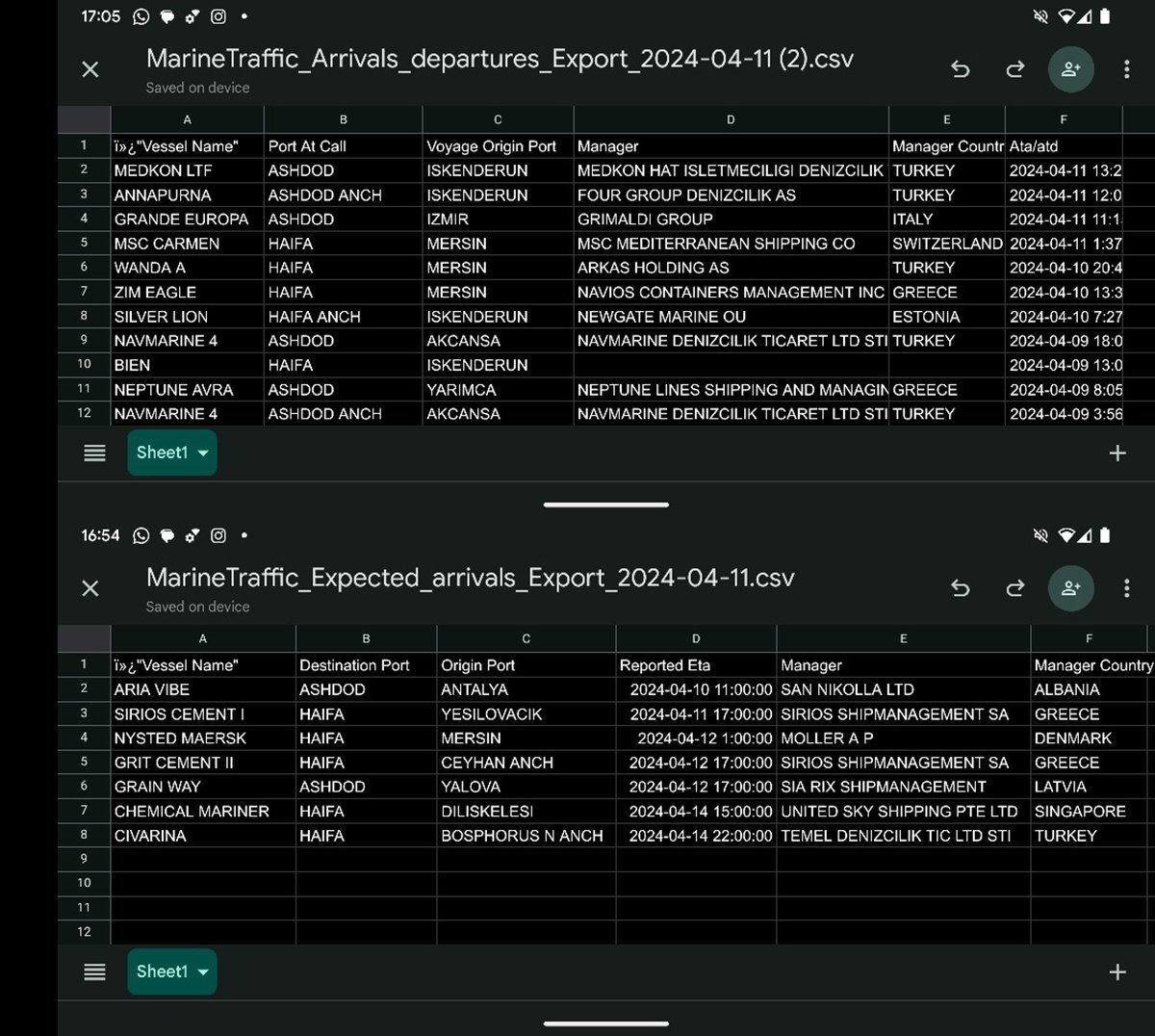Viewport: 1155px width, 1036px height.
Task: Close the Expected_arrivals CSV file
Action: [90, 588]
